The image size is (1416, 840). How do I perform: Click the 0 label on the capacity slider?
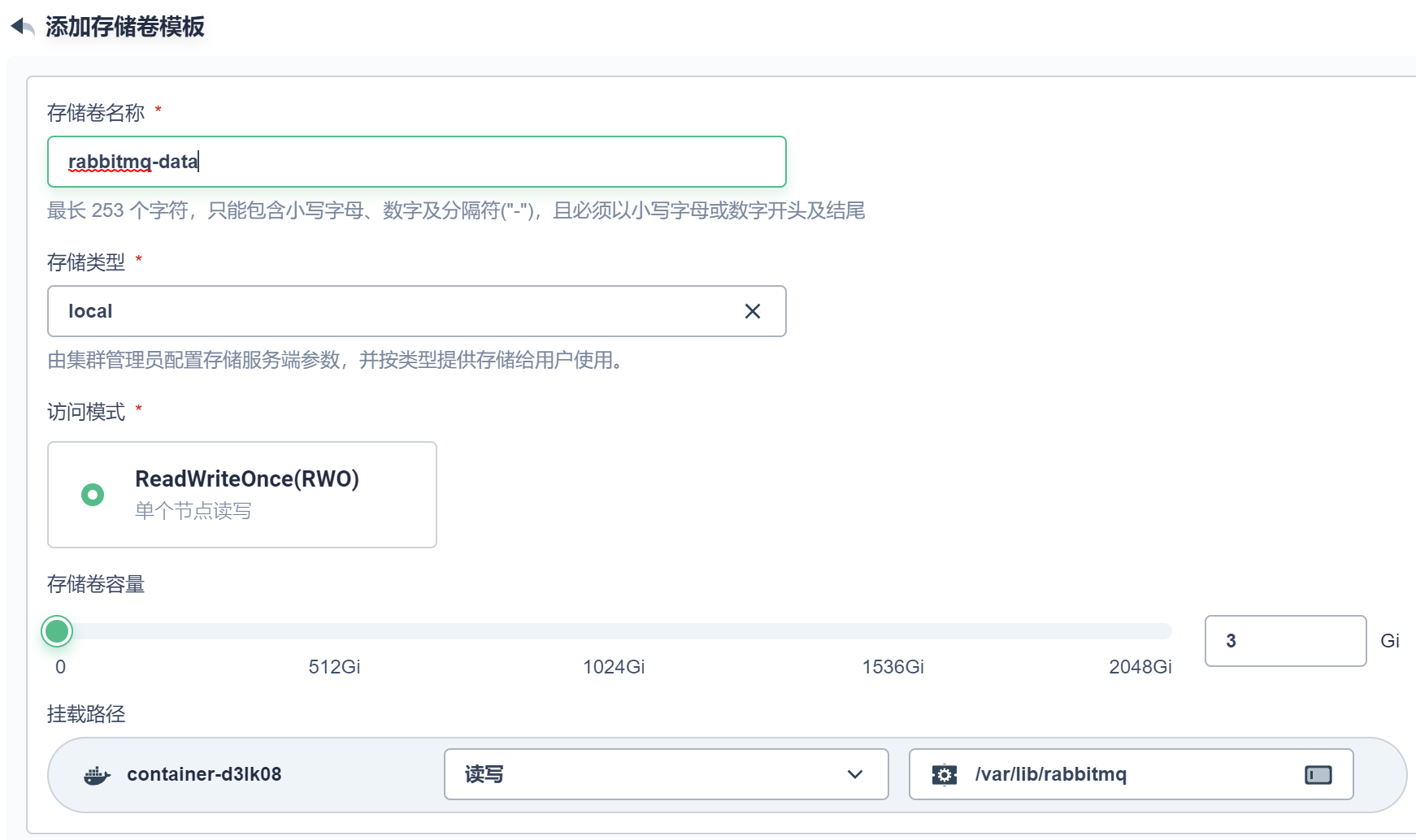pyautogui.click(x=60, y=667)
